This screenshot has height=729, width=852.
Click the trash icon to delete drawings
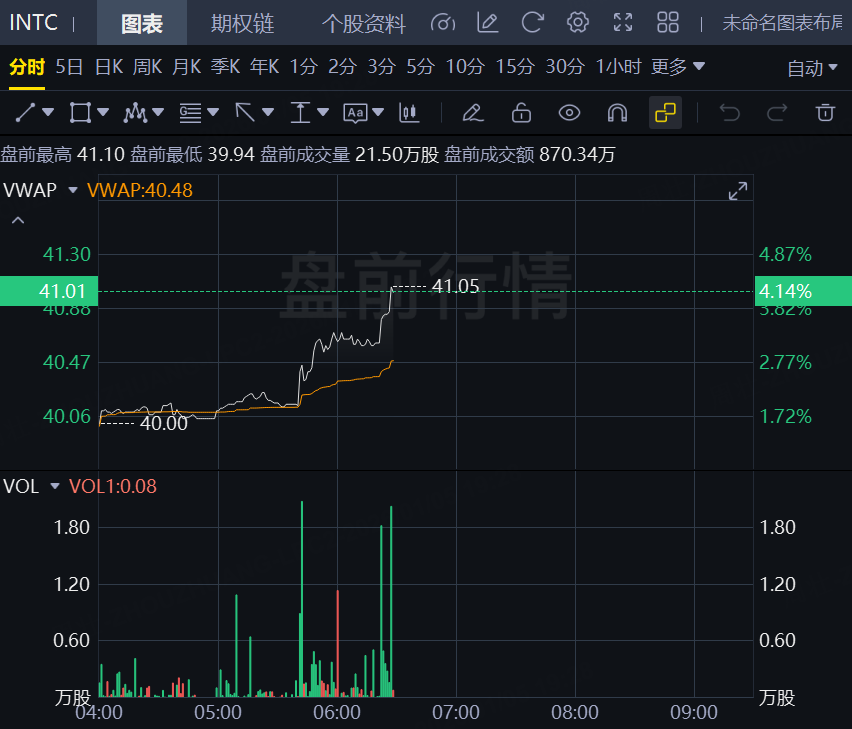coord(825,112)
